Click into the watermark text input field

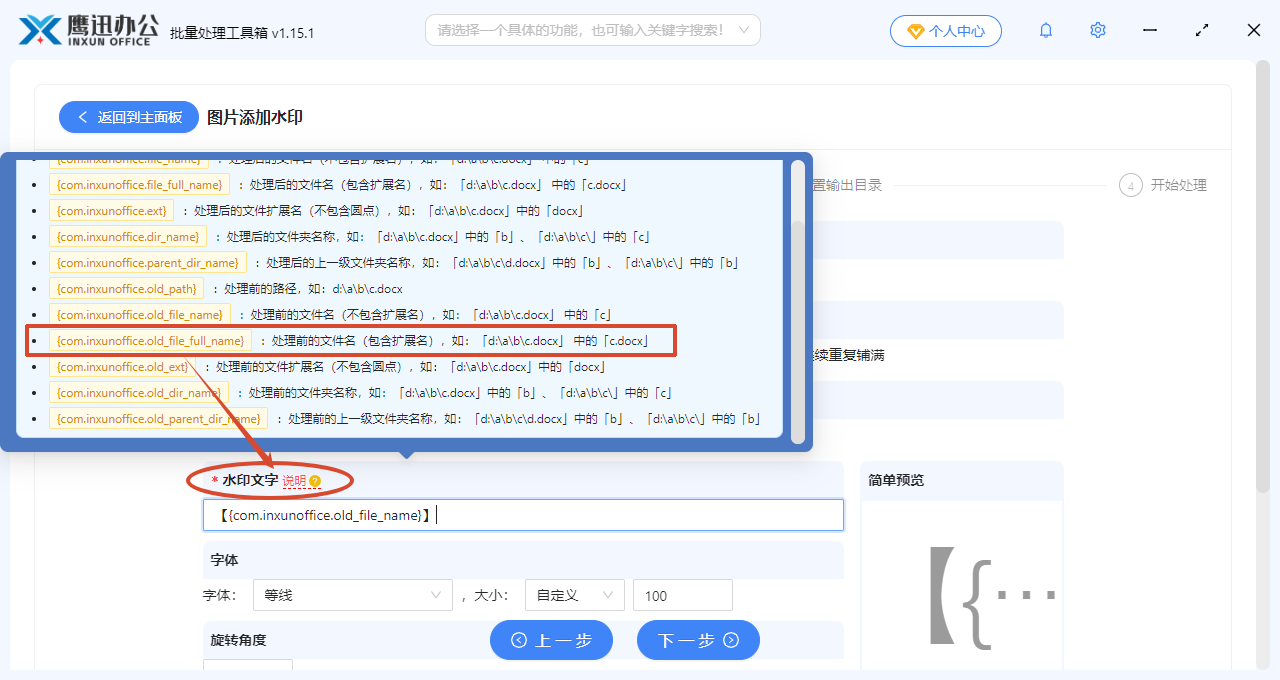[523, 515]
